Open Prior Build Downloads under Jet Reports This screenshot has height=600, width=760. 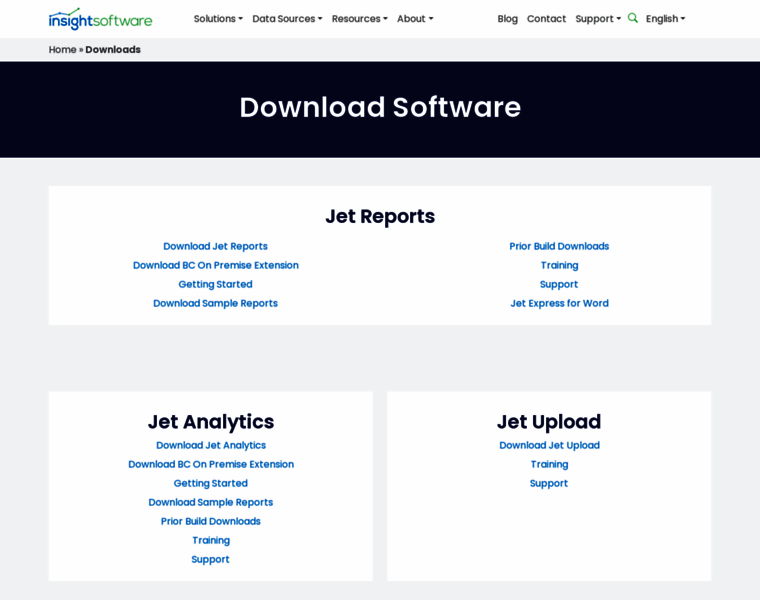(559, 246)
